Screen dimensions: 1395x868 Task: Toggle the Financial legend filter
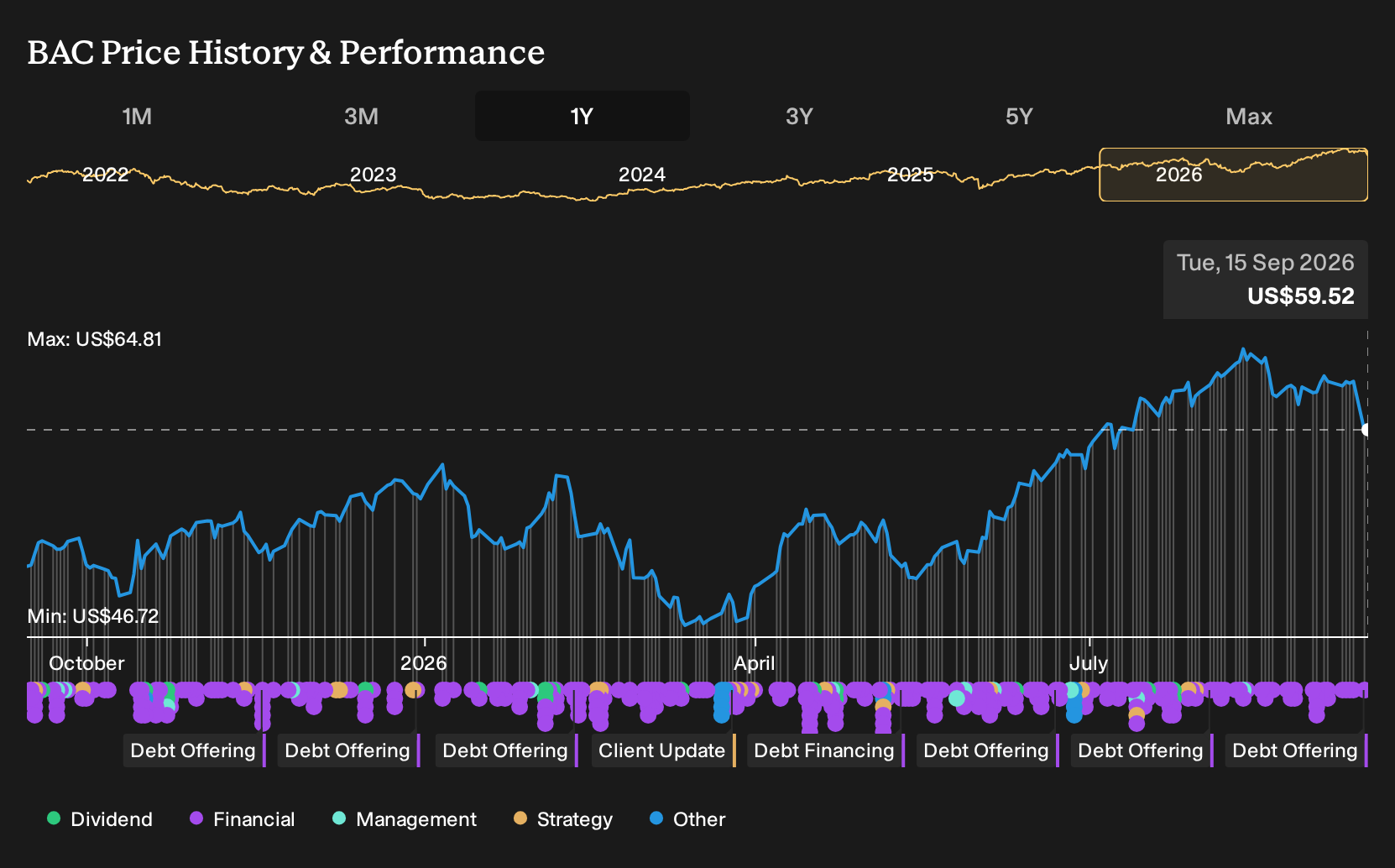pyautogui.click(x=243, y=819)
